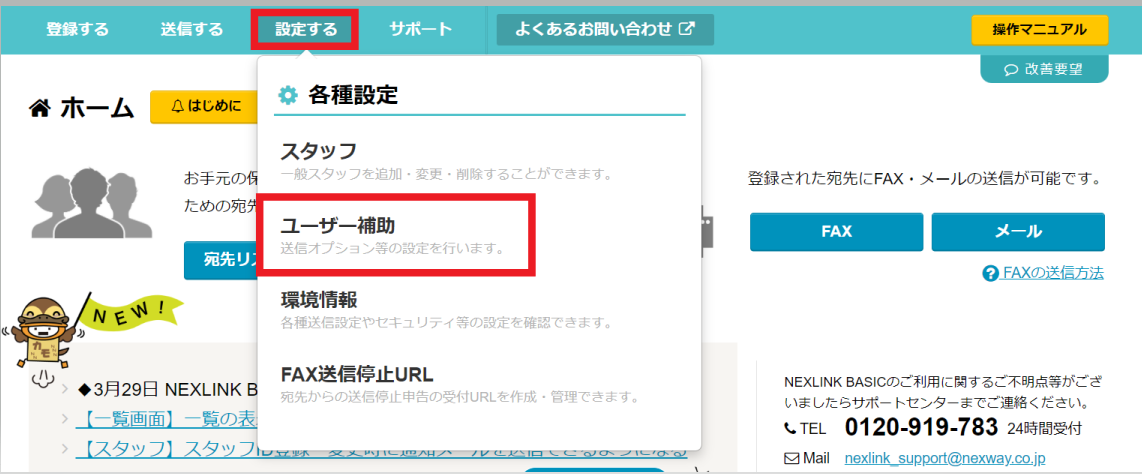Click 各種送信設定やセキュリティ等 description text

pos(445,322)
